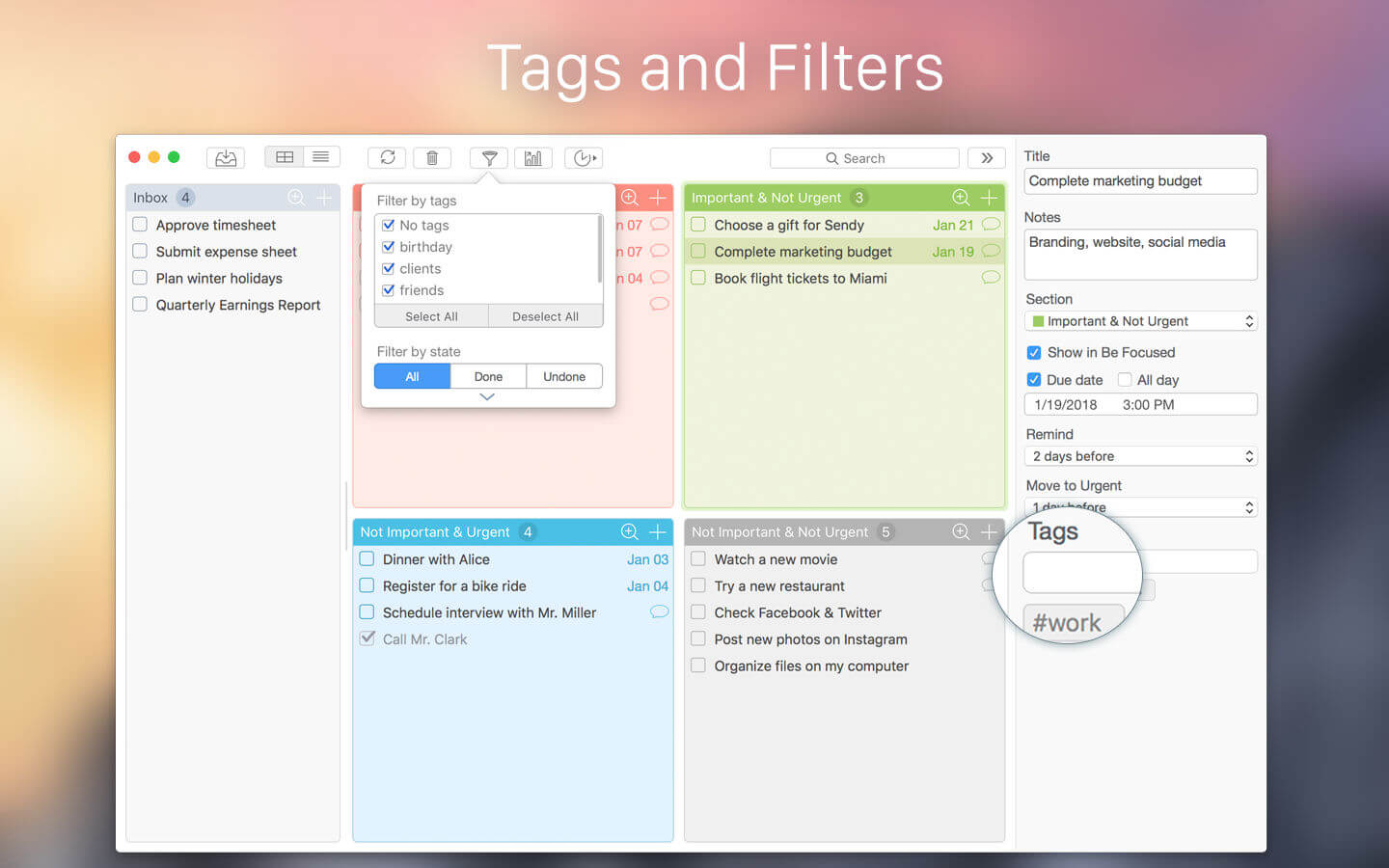
Task: Click the Deselect All button
Action: click(x=545, y=316)
